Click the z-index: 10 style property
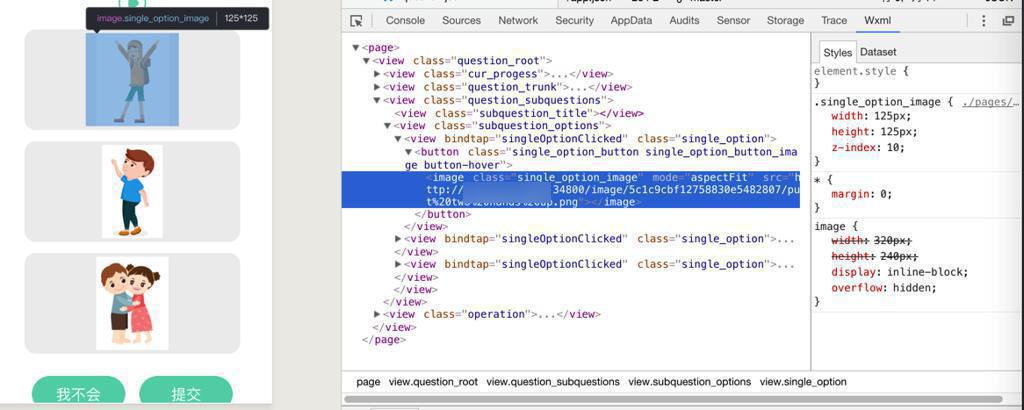The width and height of the screenshot is (1024, 410). pos(868,148)
